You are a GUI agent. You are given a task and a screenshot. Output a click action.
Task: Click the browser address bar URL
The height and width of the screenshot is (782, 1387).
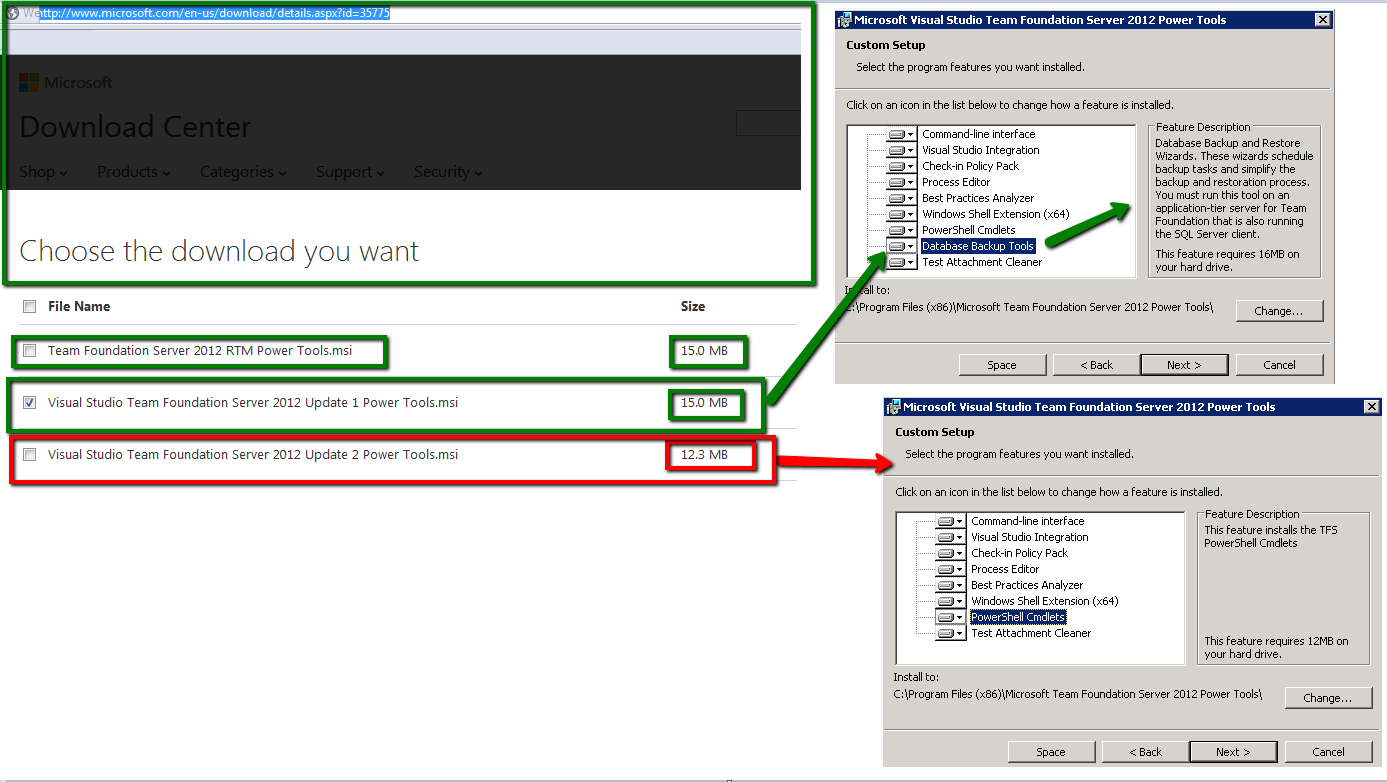pos(215,14)
